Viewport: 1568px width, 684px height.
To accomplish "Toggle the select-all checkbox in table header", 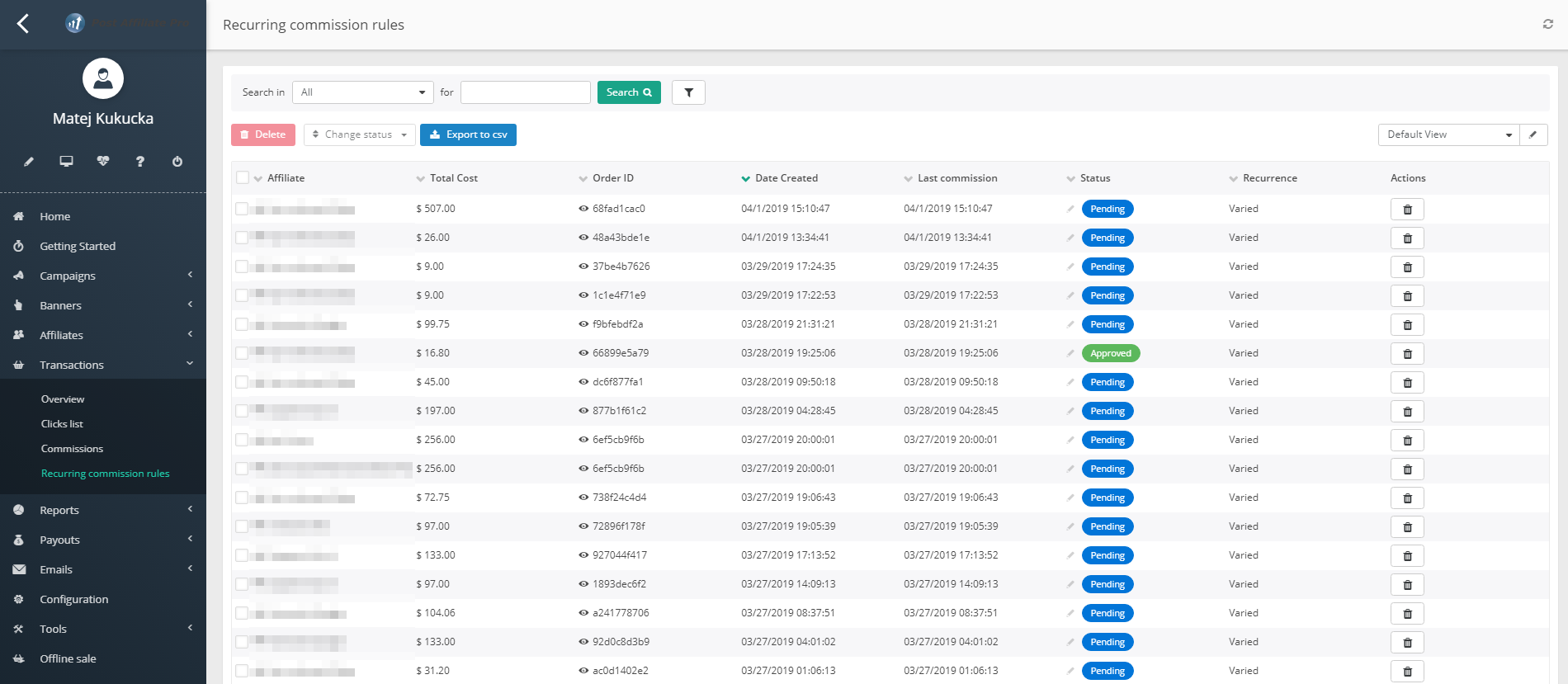I will [x=243, y=177].
